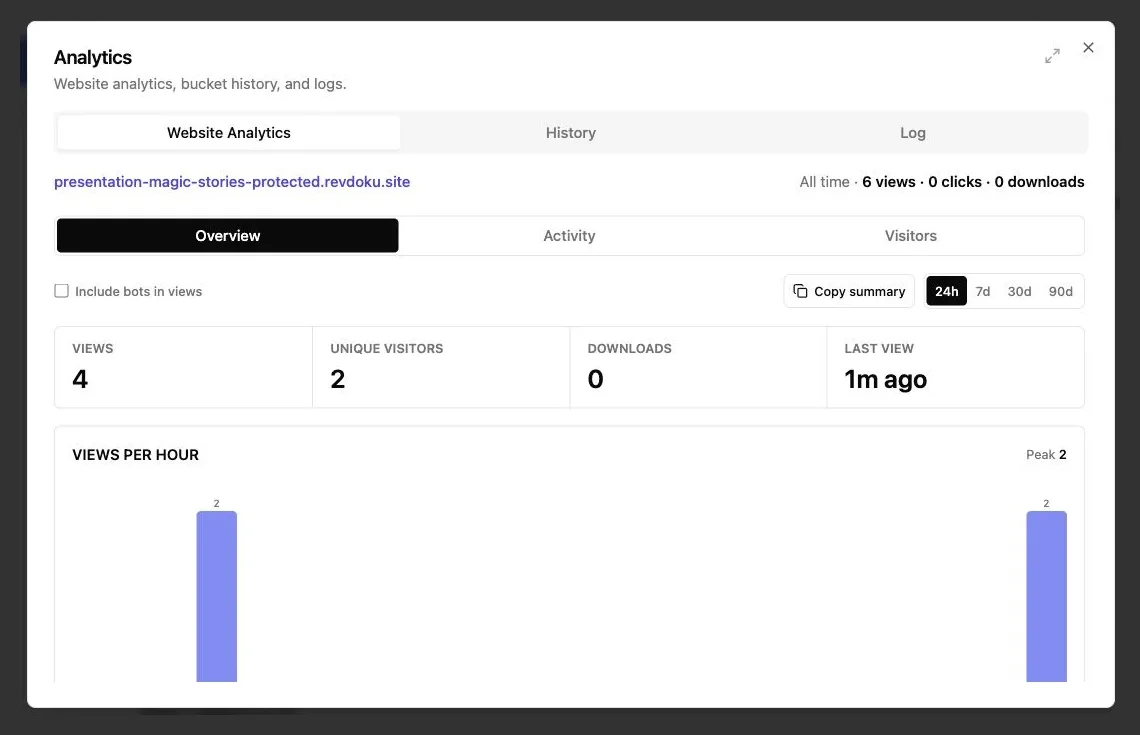Select the 90d time range
The image size is (1140, 735).
[1060, 291]
